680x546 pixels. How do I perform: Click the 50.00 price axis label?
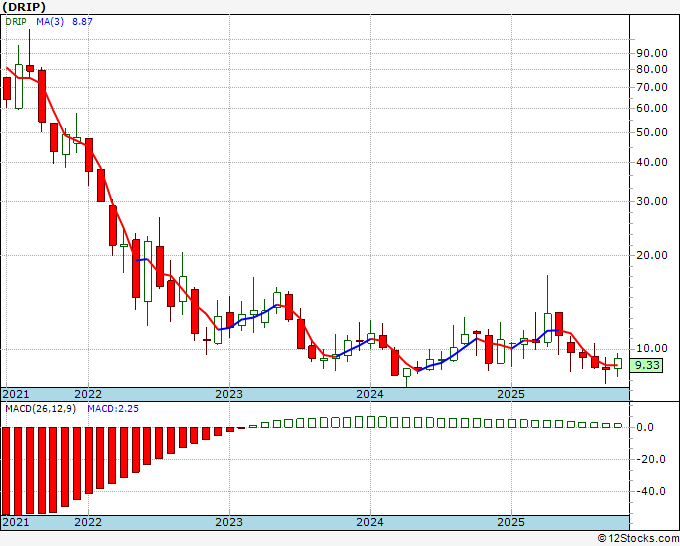coord(652,132)
